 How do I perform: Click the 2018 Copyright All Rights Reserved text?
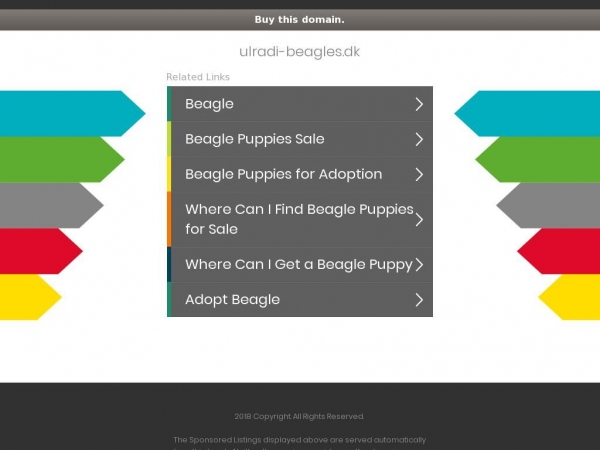coord(299,416)
